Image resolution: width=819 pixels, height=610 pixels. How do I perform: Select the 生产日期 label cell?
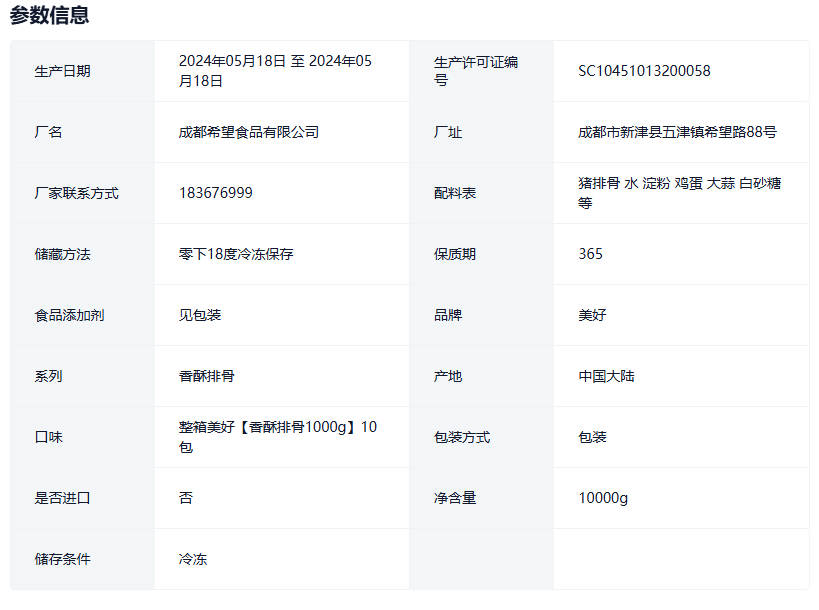click(82, 71)
